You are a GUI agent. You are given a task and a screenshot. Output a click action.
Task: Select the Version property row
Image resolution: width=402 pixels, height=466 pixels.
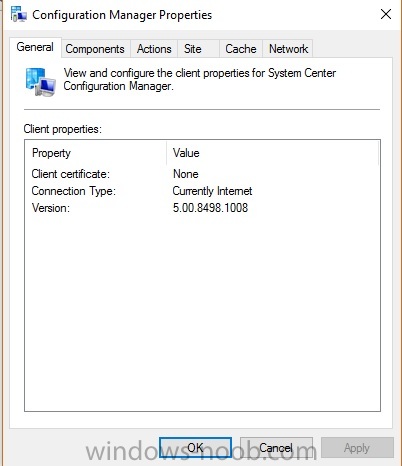click(202, 208)
